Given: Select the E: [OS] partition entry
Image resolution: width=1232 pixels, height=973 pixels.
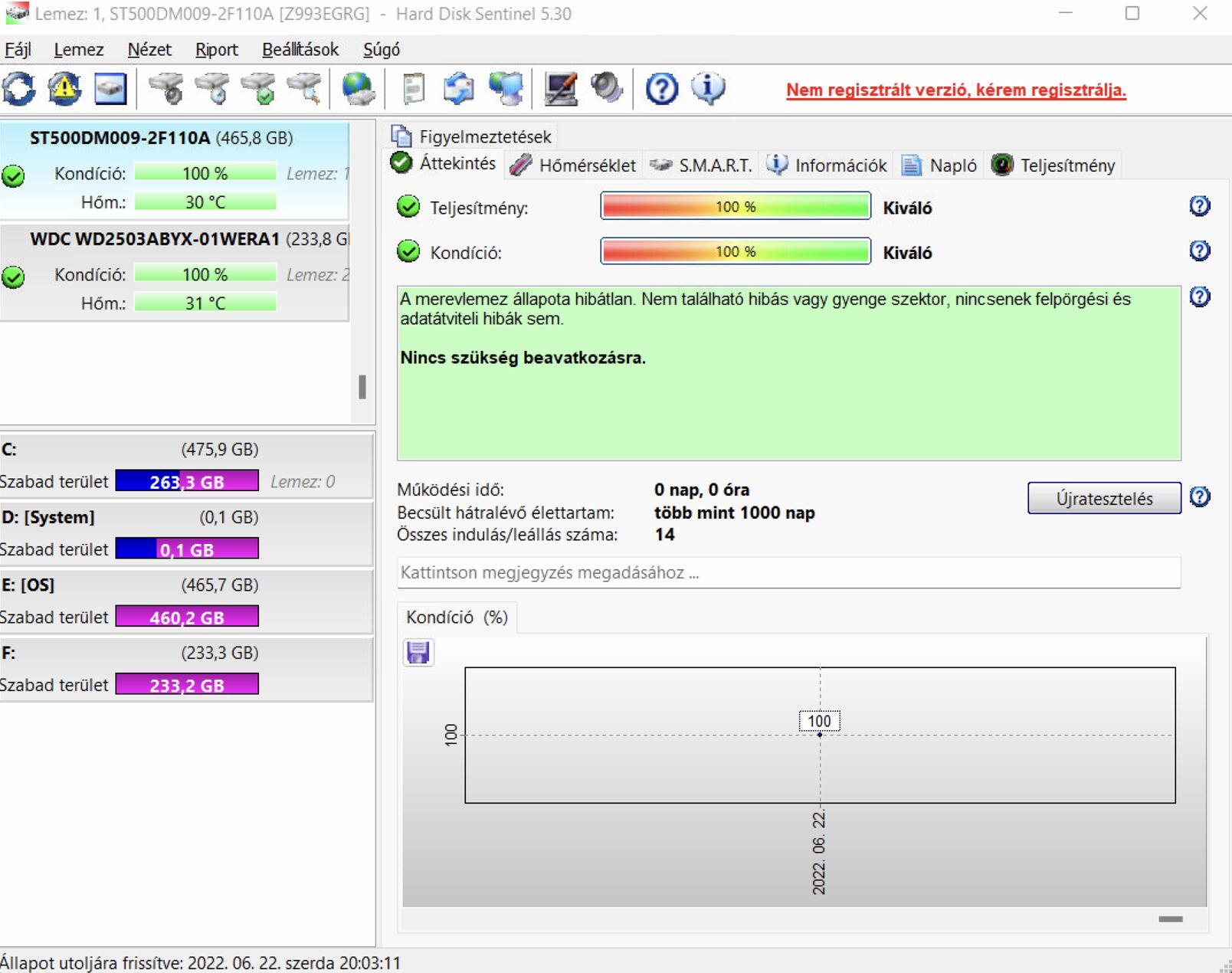Looking at the screenshot, I should click(186, 601).
